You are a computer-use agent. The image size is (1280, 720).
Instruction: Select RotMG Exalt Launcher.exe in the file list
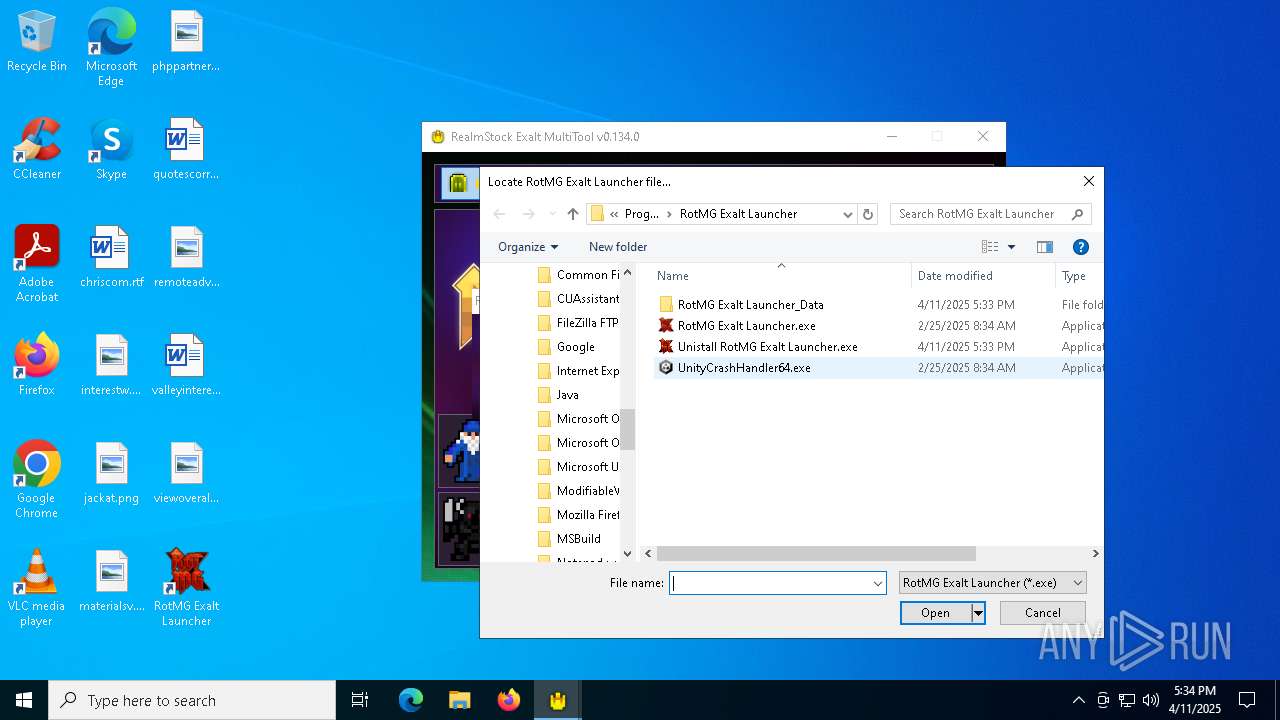tap(746, 326)
